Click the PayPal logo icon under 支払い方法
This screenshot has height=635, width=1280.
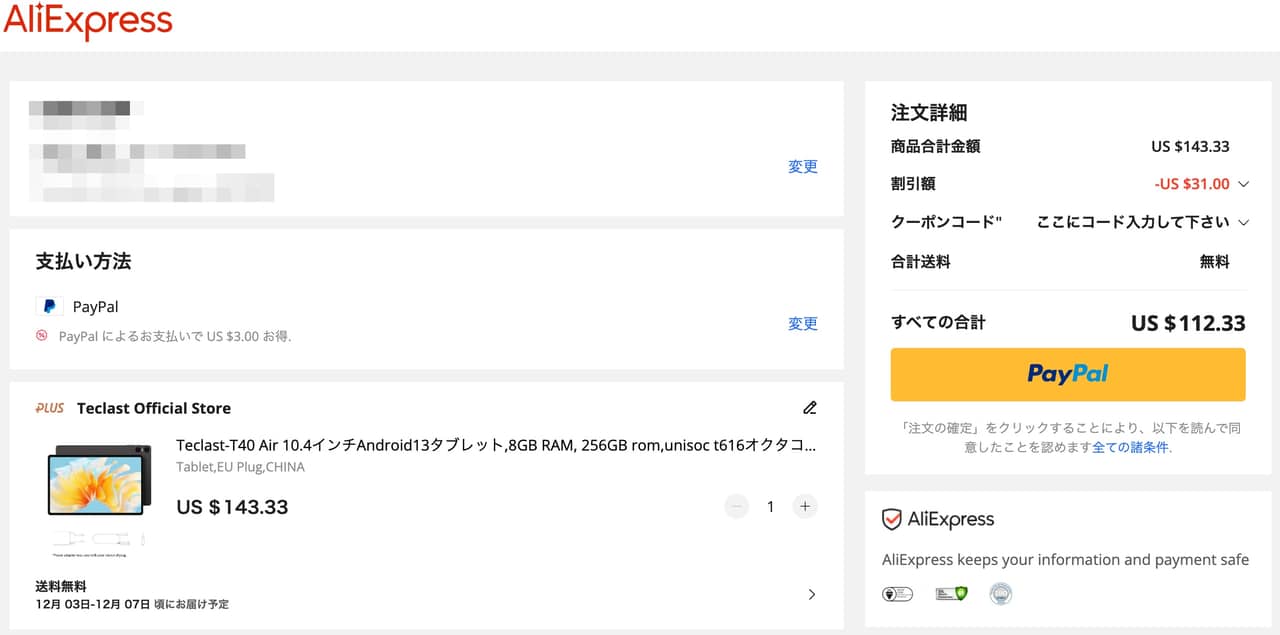click(49, 307)
